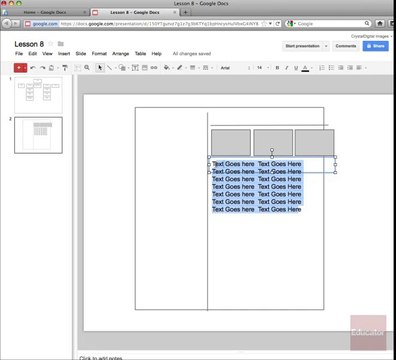396x360 pixels.
Task: Select the paint format tool
Action: (65, 68)
